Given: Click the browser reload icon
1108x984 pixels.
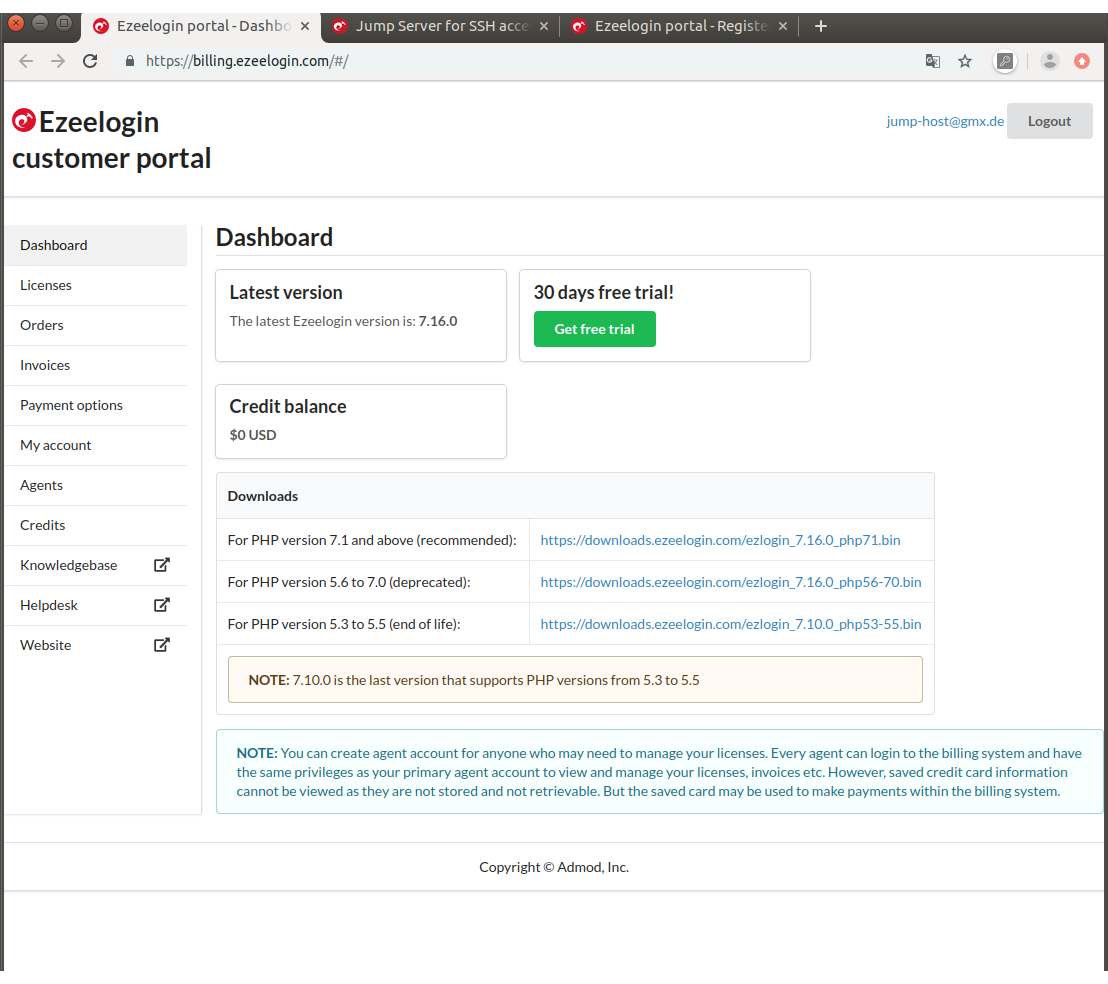Looking at the screenshot, I should [x=90, y=61].
